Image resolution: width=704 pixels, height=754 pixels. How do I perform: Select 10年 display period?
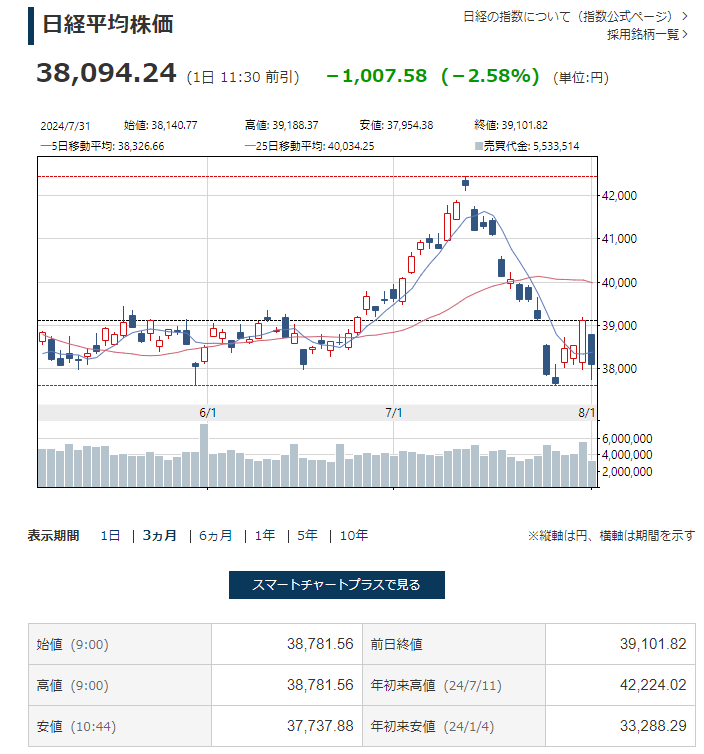point(354,535)
